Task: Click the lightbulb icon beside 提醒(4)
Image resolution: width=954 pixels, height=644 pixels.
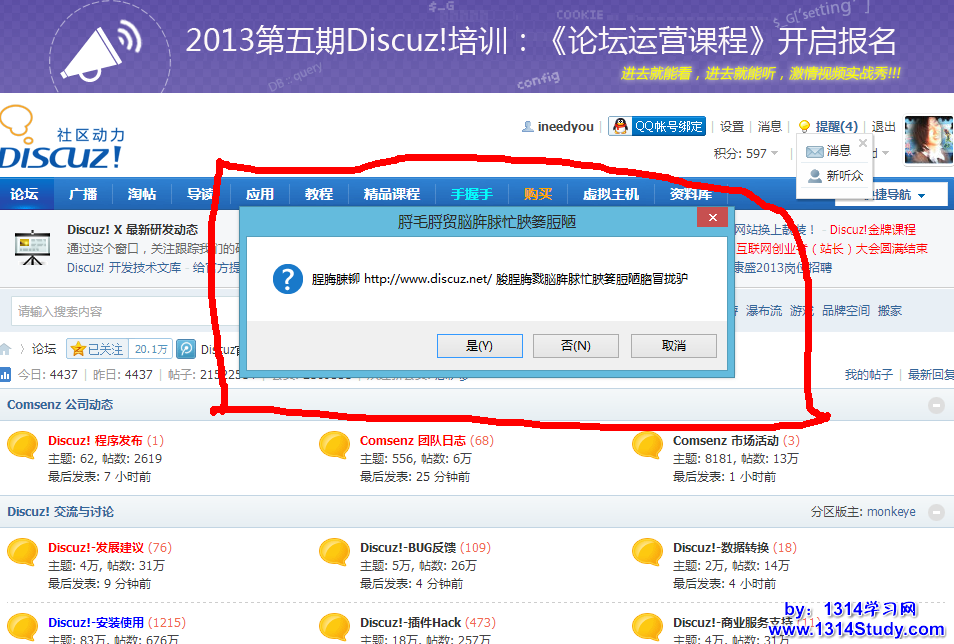Action: tap(804, 127)
